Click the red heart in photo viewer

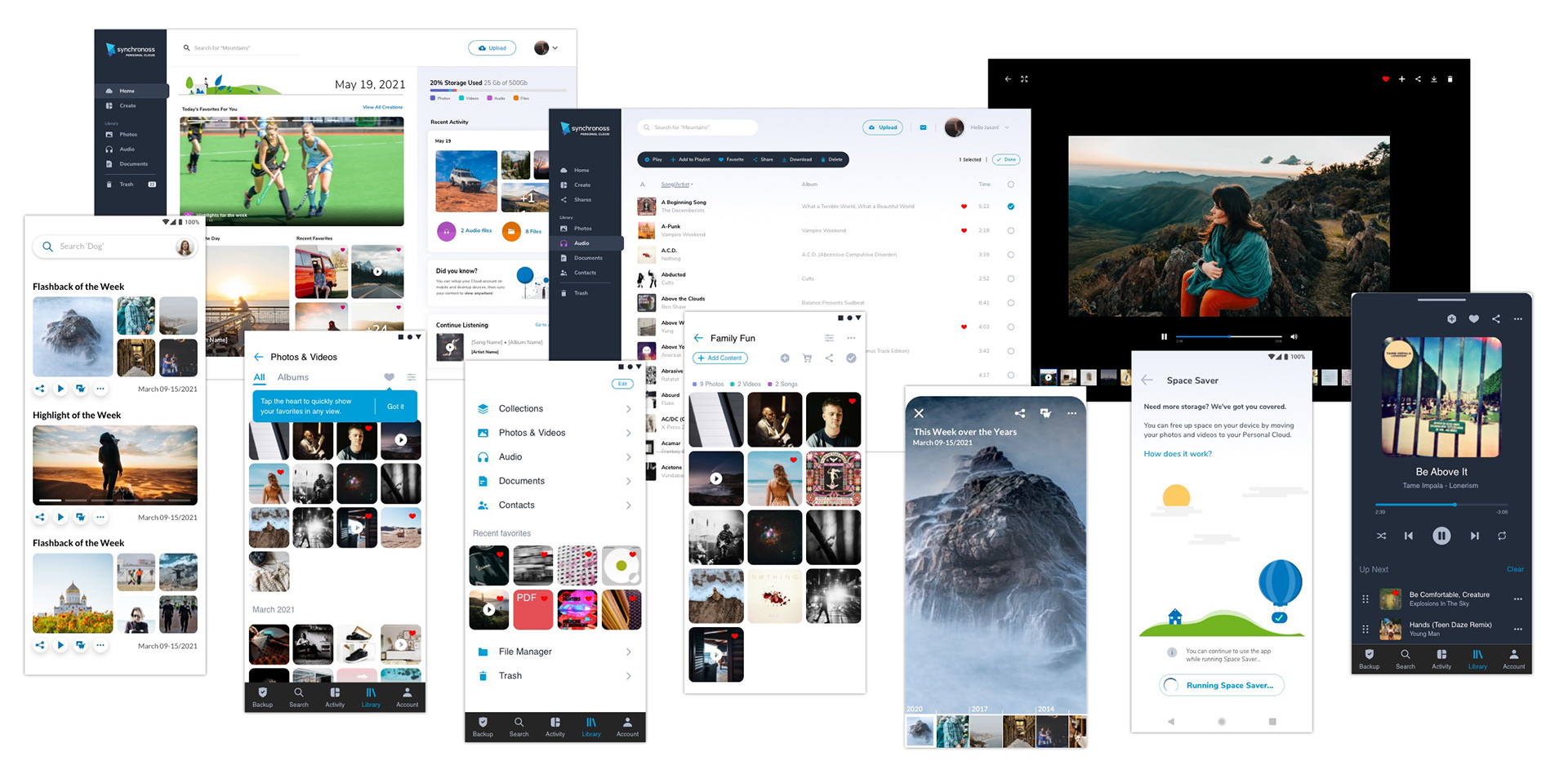[x=1385, y=79]
